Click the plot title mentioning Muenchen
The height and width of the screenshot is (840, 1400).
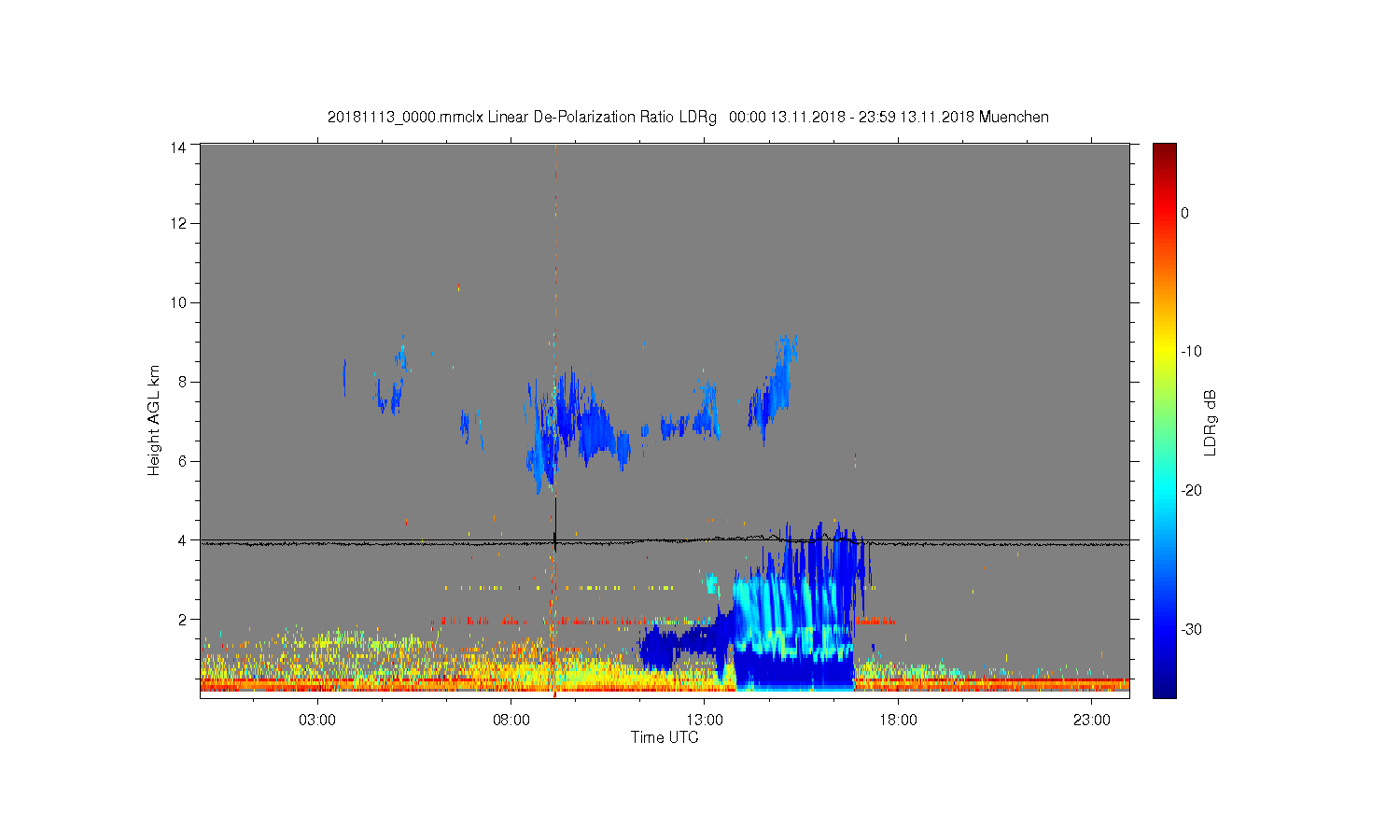(x=688, y=118)
